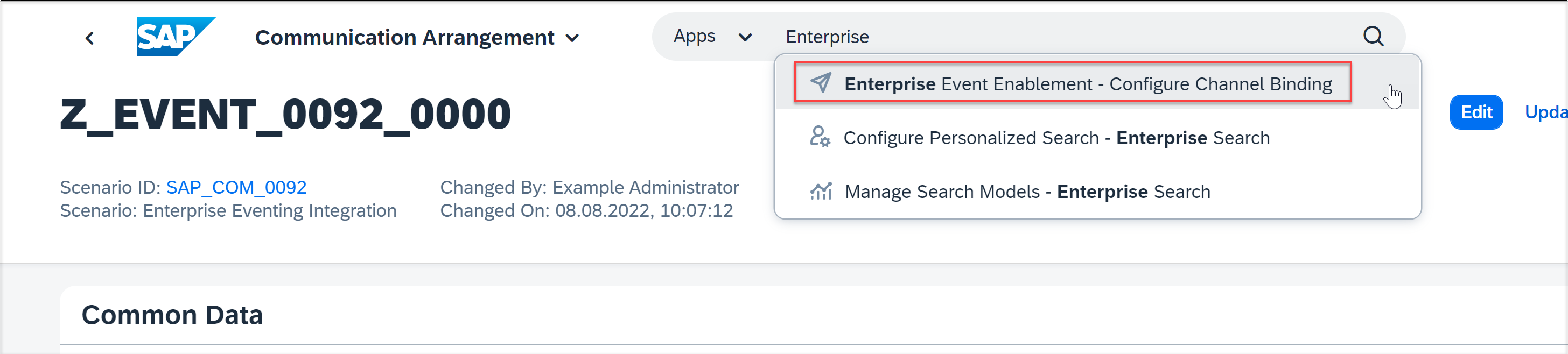This screenshot has height=354, width=1568.
Task: Expand the Communication Arrangement title menu
Action: [x=417, y=38]
